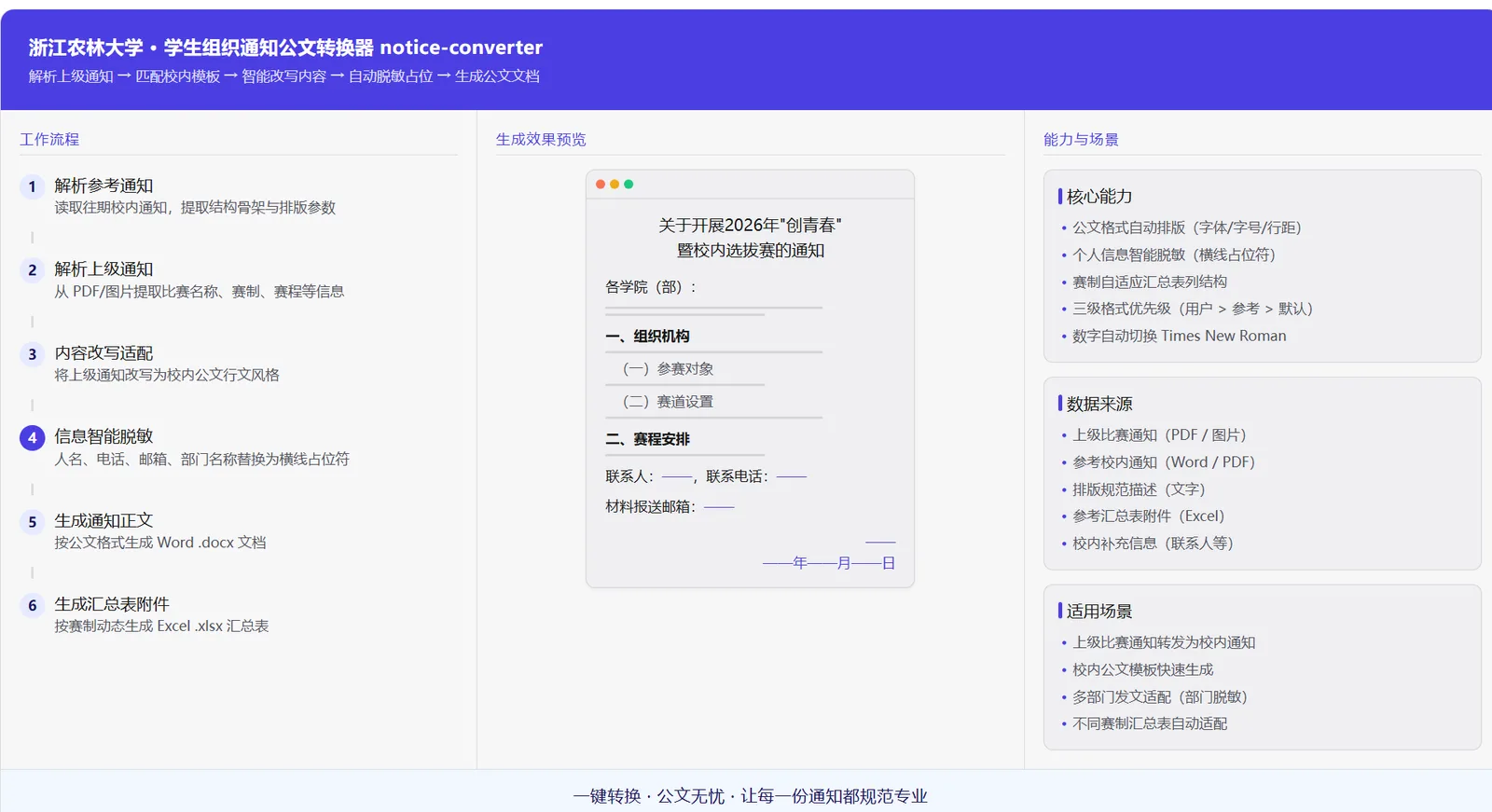1492x812 pixels.
Task: Click 联系人 line in preview
Action: tap(706, 476)
